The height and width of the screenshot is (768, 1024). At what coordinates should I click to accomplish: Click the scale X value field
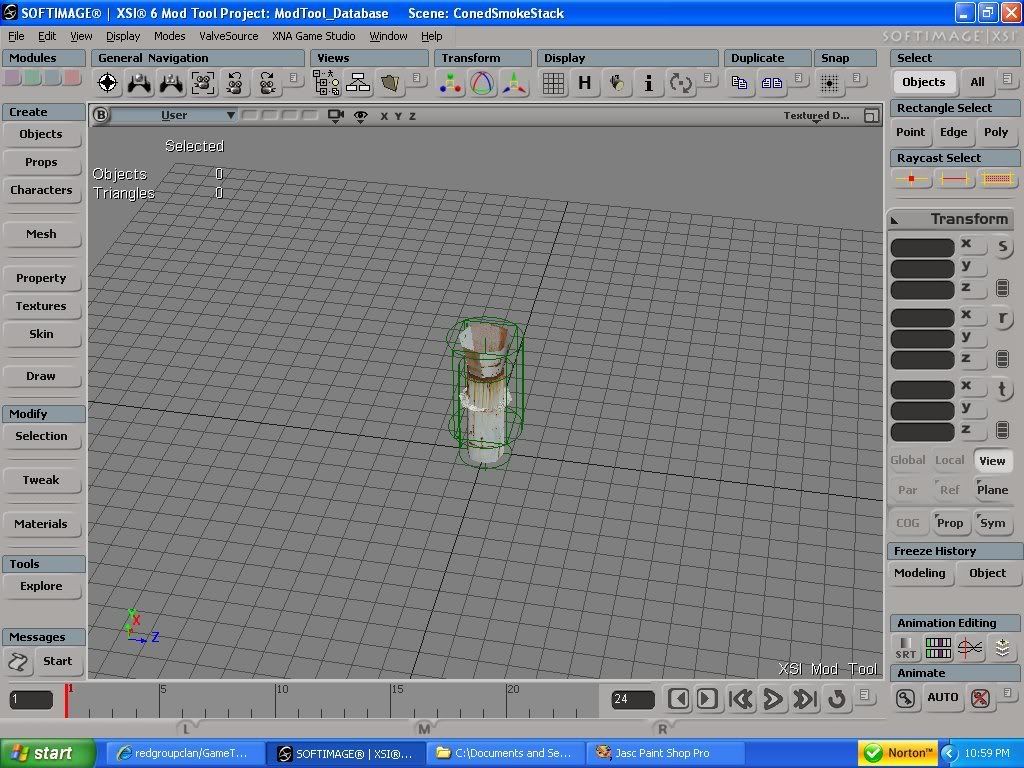pos(922,248)
